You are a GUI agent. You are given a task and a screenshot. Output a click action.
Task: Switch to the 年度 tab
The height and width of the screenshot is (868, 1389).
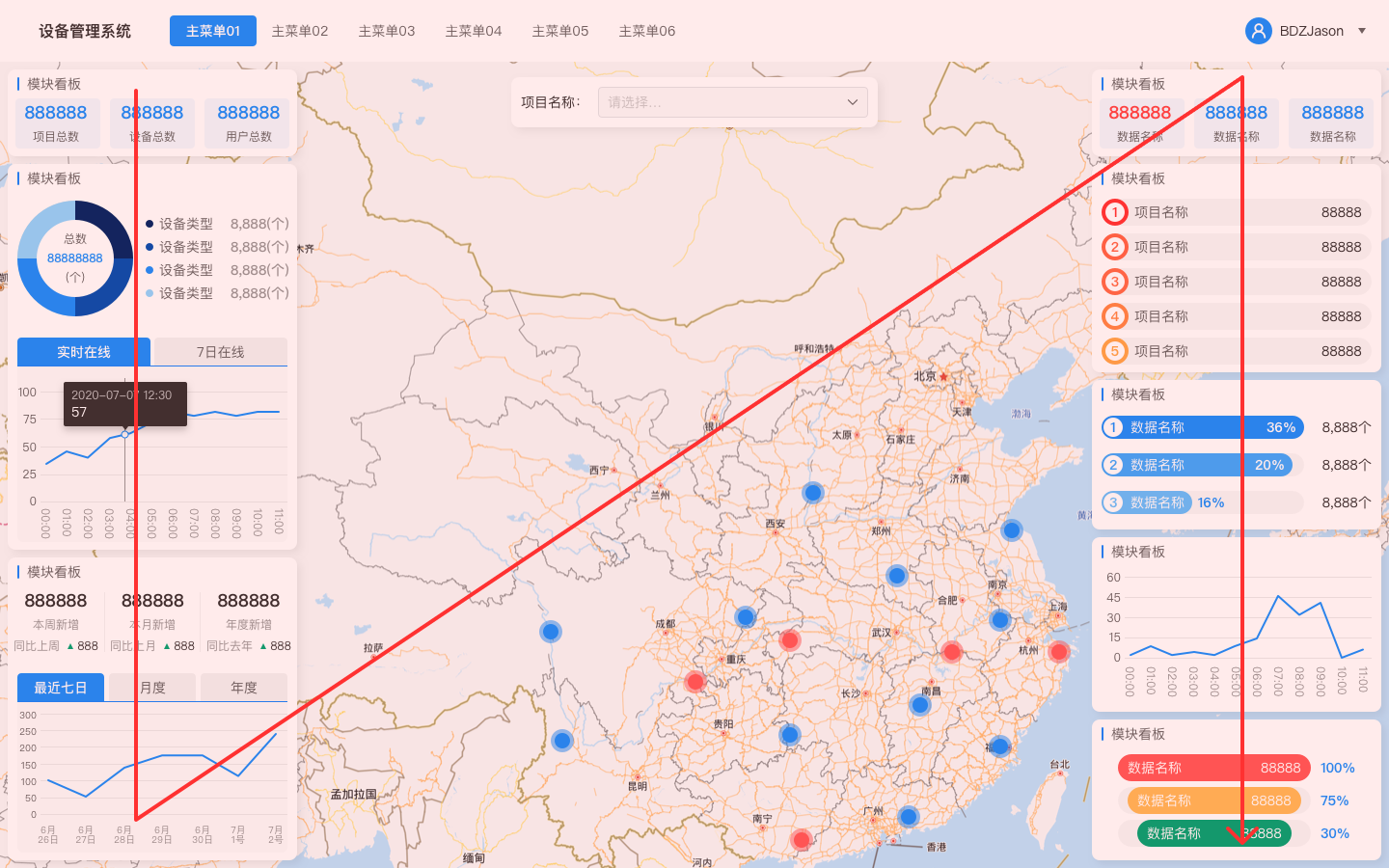click(x=244, y=688)
